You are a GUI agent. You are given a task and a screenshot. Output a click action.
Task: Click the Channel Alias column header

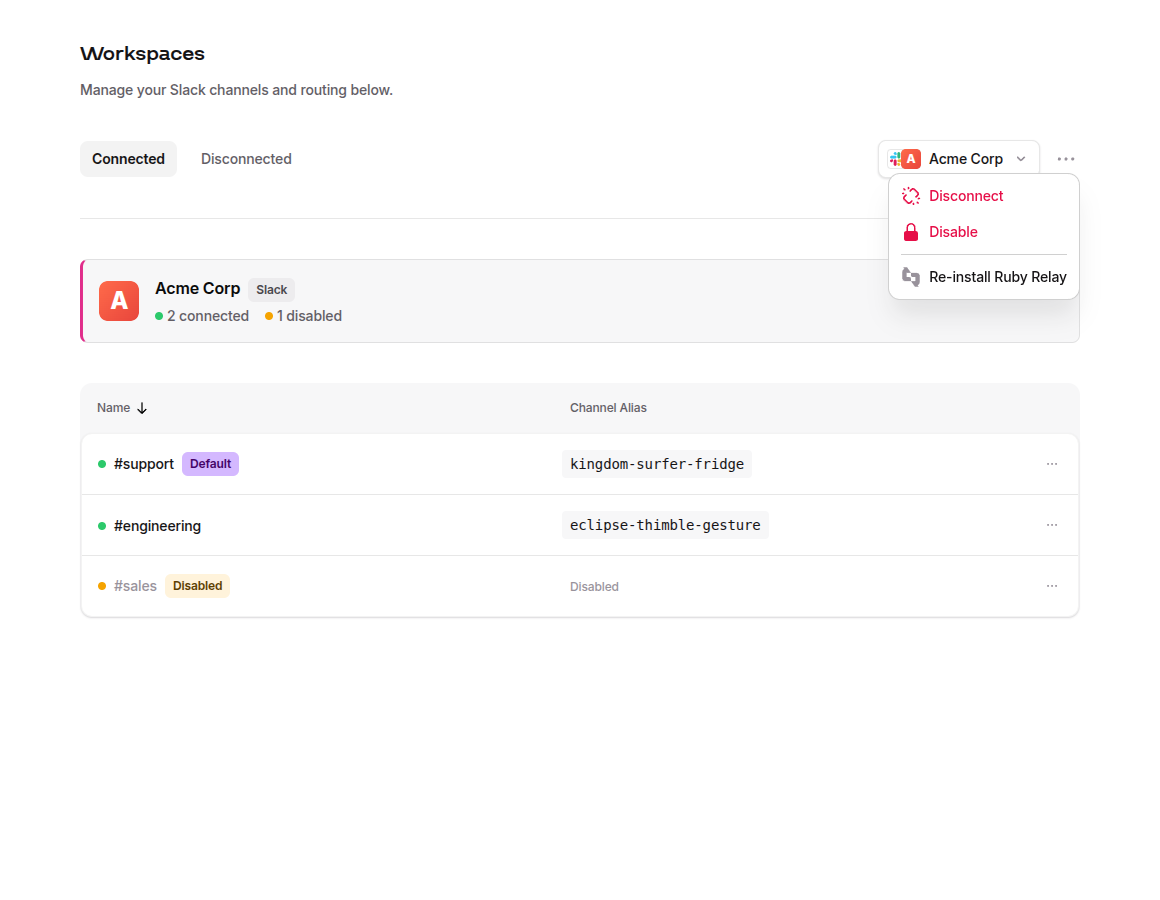point(608,408)
